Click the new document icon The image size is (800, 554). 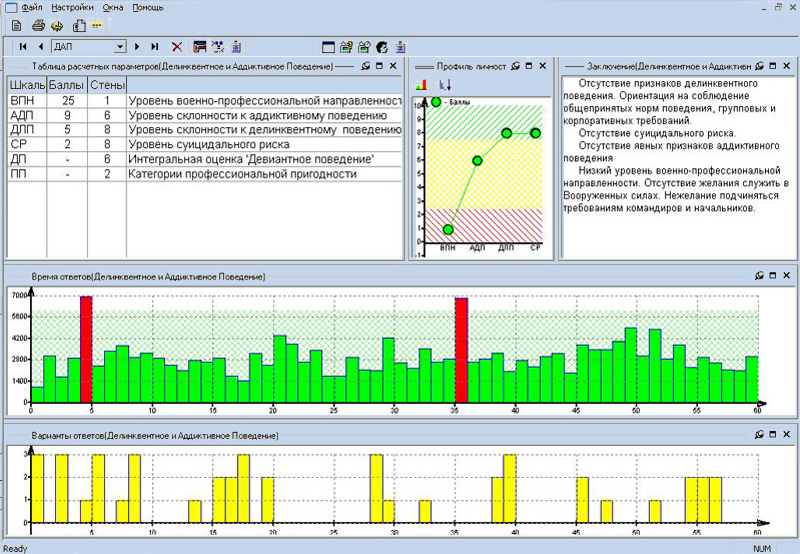pos(17,25)
